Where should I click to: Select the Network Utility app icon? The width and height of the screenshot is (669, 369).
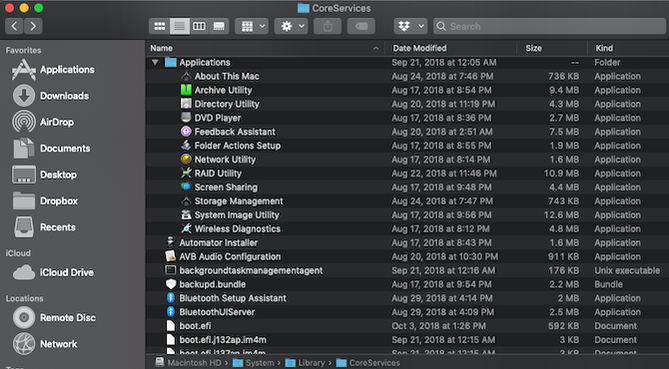pyautogui.click(x=186, y=159)
